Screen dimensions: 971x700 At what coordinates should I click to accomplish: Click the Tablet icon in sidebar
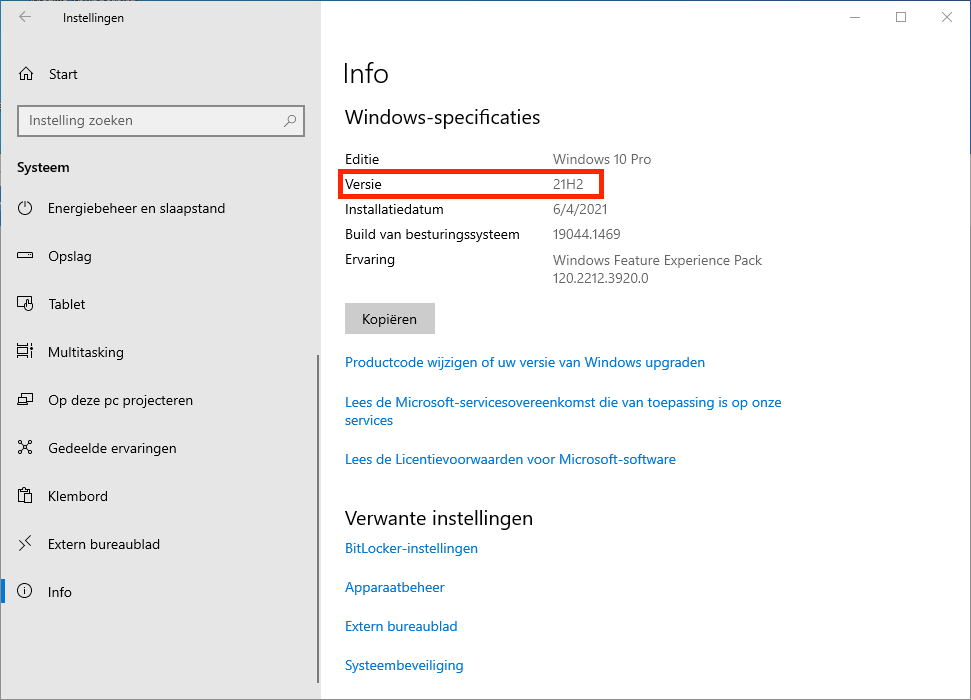[x=26, y=304]
